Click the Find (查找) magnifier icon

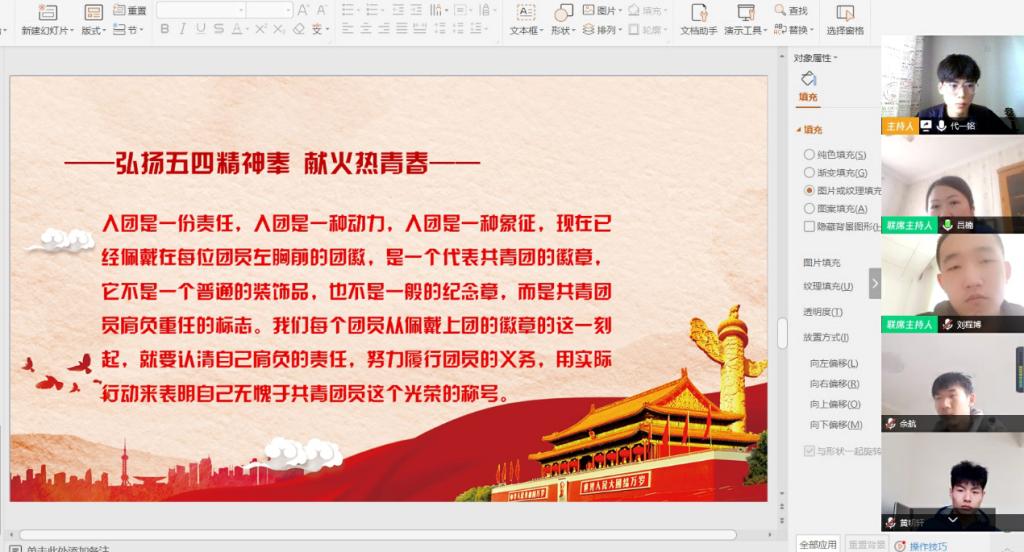pos(781,10)
